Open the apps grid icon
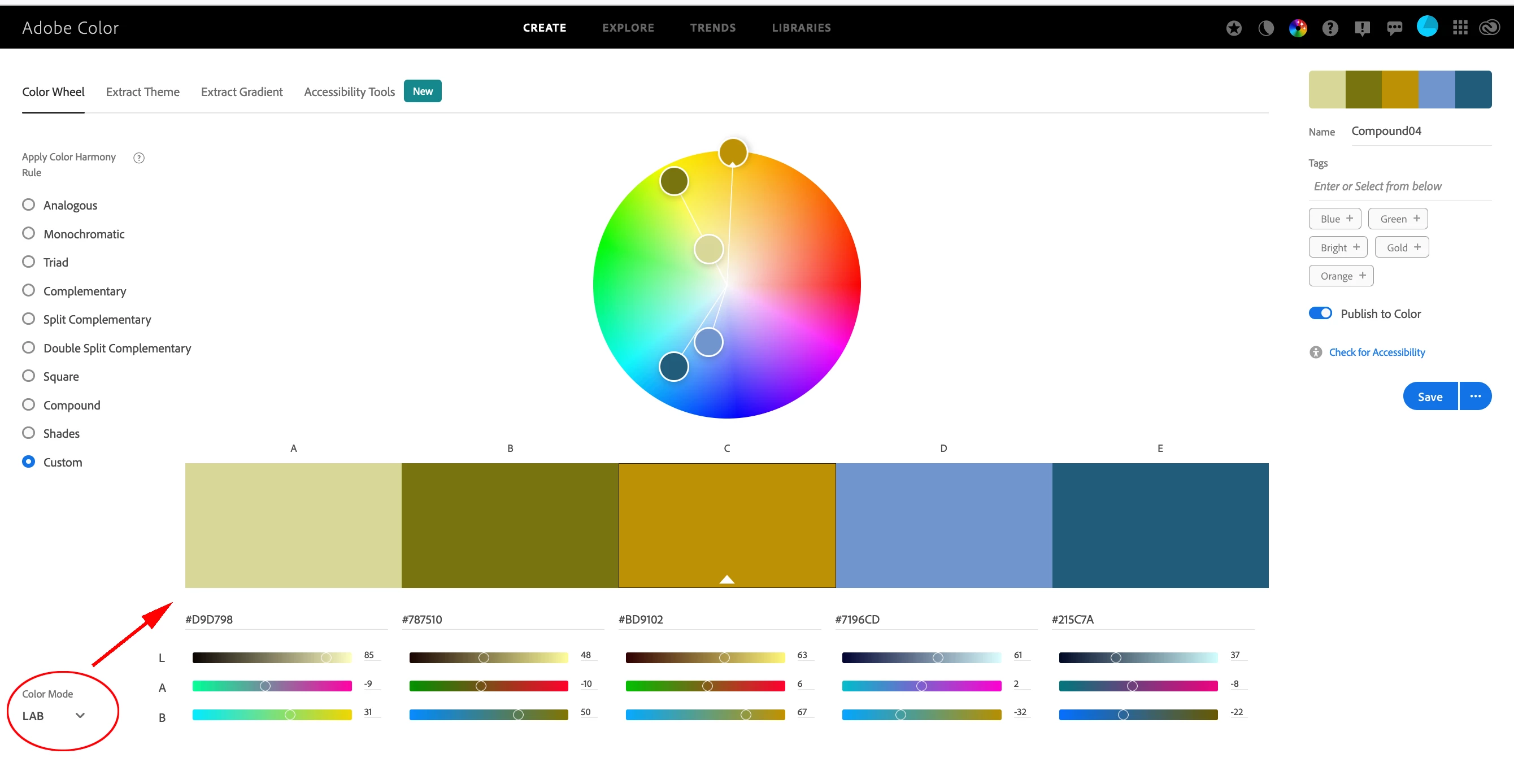1514x784 pixels. coord(1460,28)
